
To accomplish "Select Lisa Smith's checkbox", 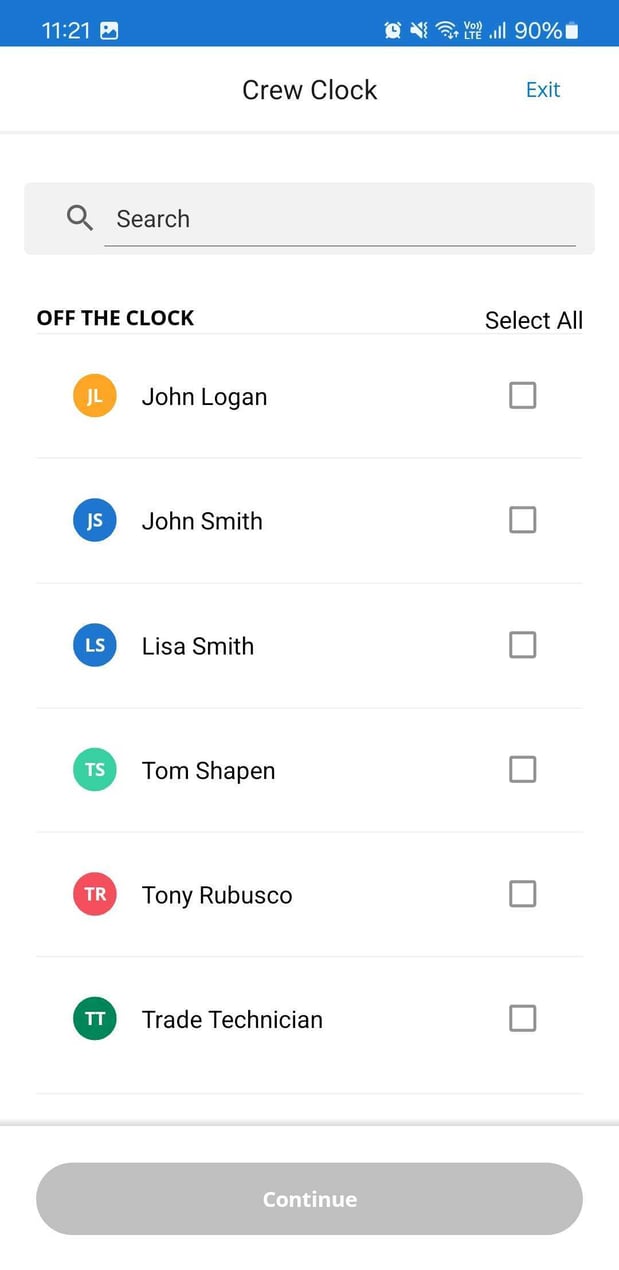I will [522, 645].
